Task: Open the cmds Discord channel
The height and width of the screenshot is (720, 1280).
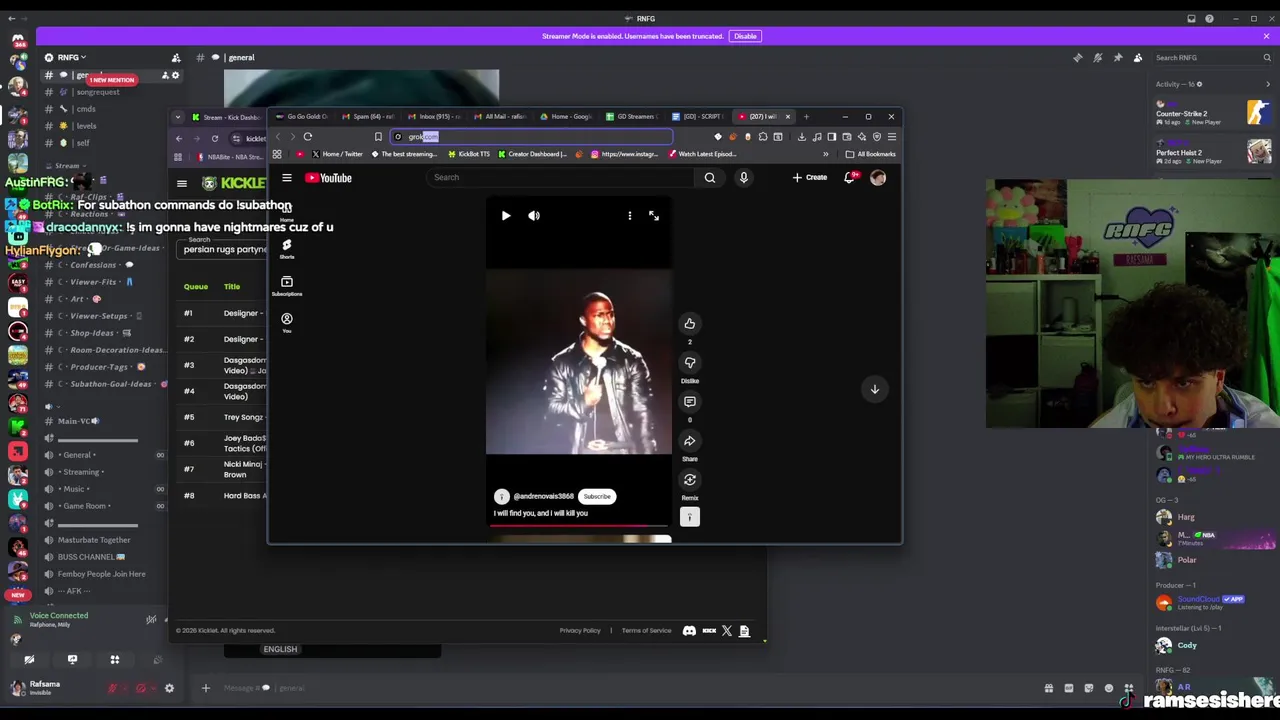Action: 87,109
